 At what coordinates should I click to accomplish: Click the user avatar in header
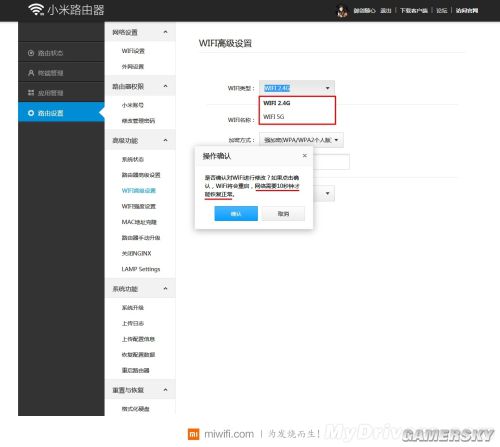point(341,11)
